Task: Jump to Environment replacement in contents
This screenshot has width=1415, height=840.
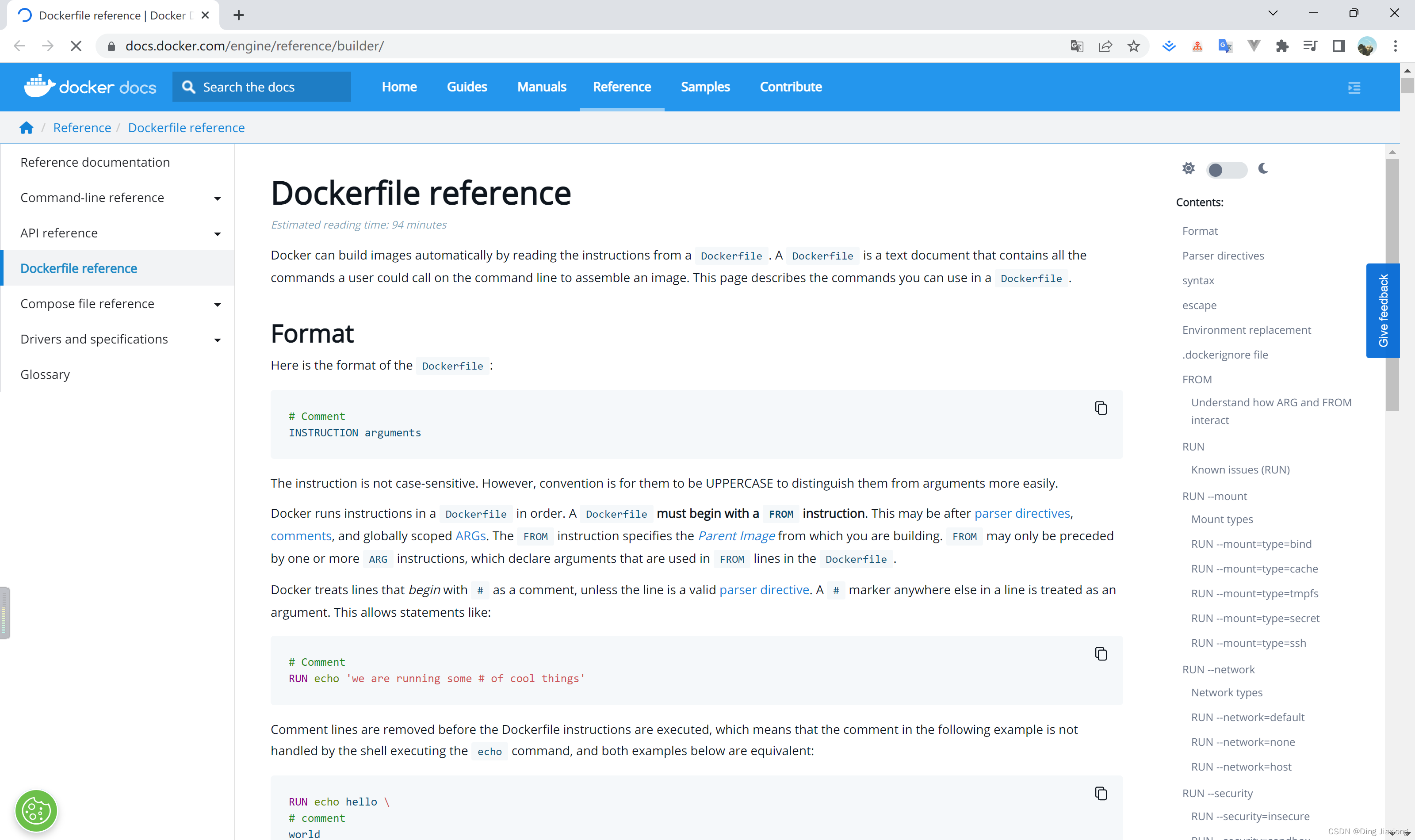Action: click(x=1247, y=330)
